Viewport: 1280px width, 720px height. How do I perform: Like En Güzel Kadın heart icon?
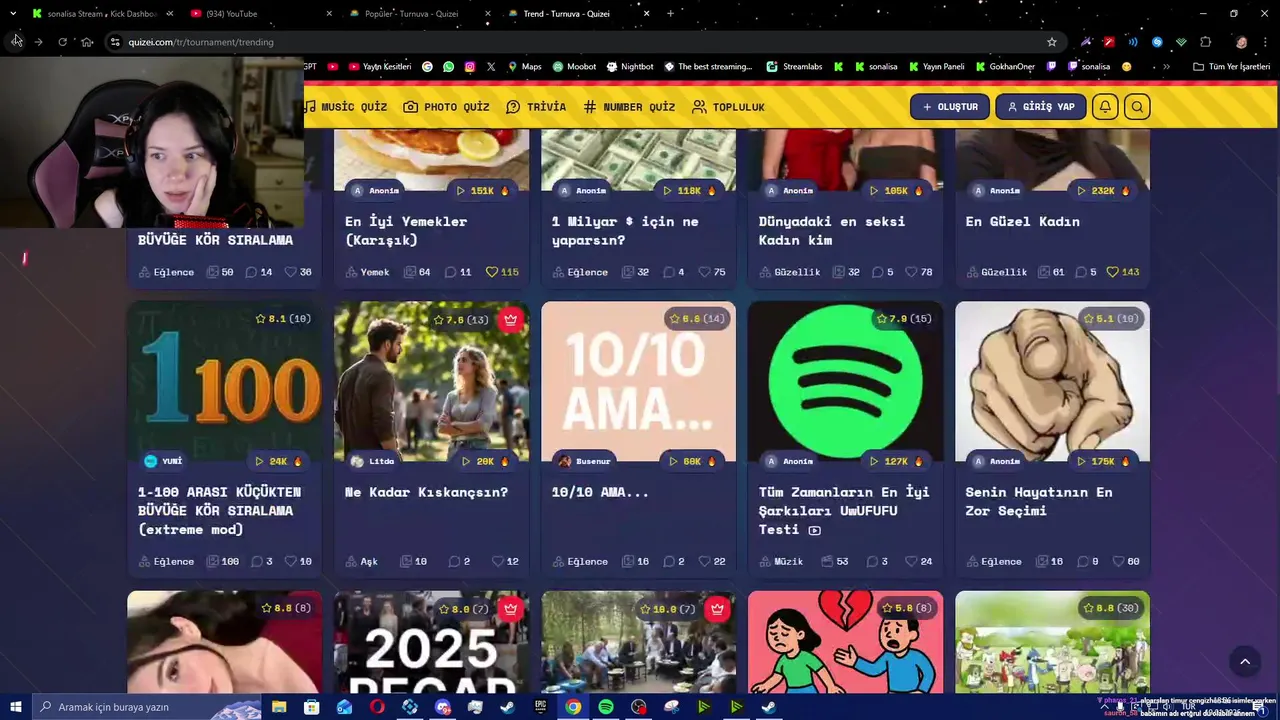pos(1112,272)
